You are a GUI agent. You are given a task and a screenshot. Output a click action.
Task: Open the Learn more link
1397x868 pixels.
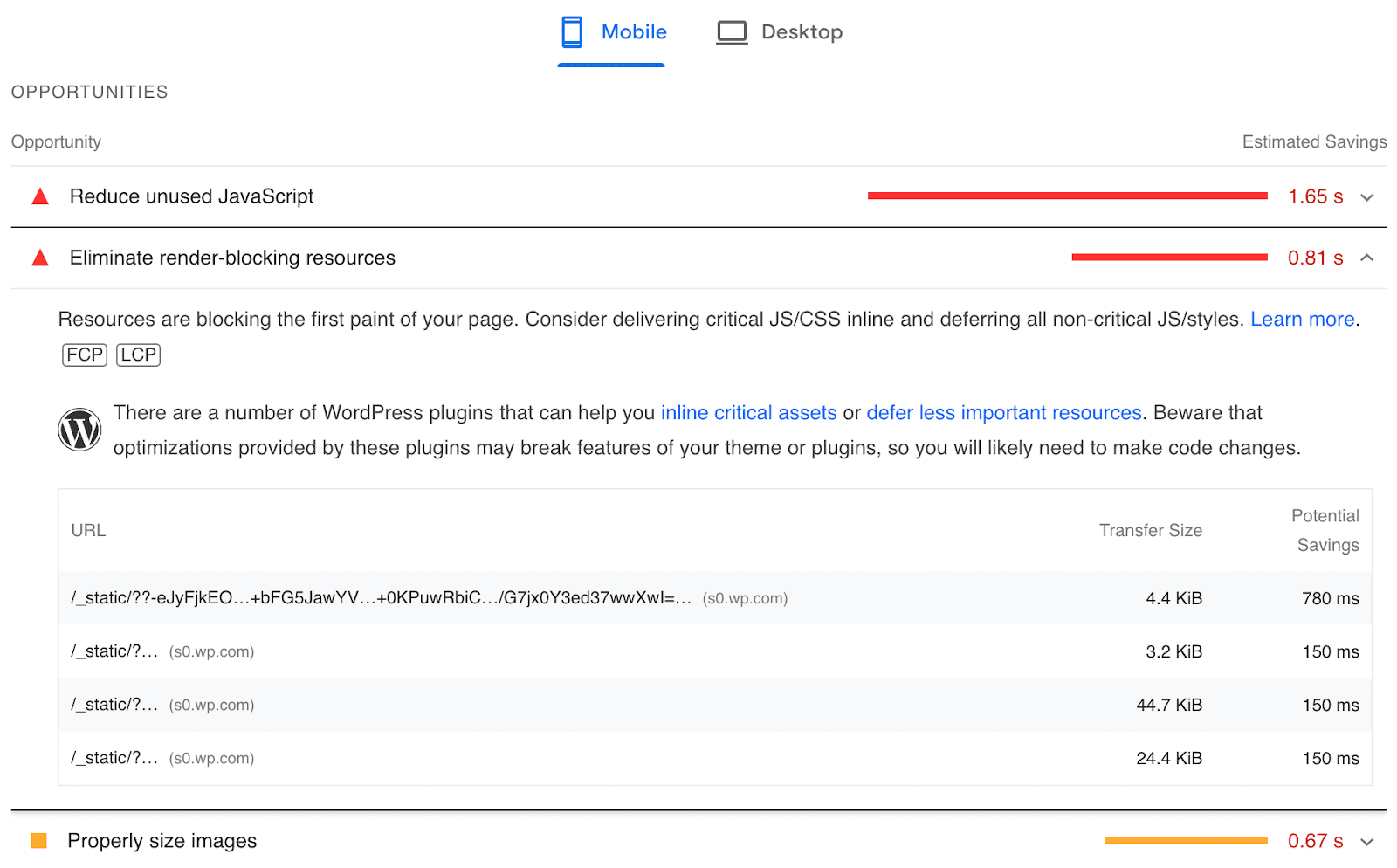tap(1303, 319)
